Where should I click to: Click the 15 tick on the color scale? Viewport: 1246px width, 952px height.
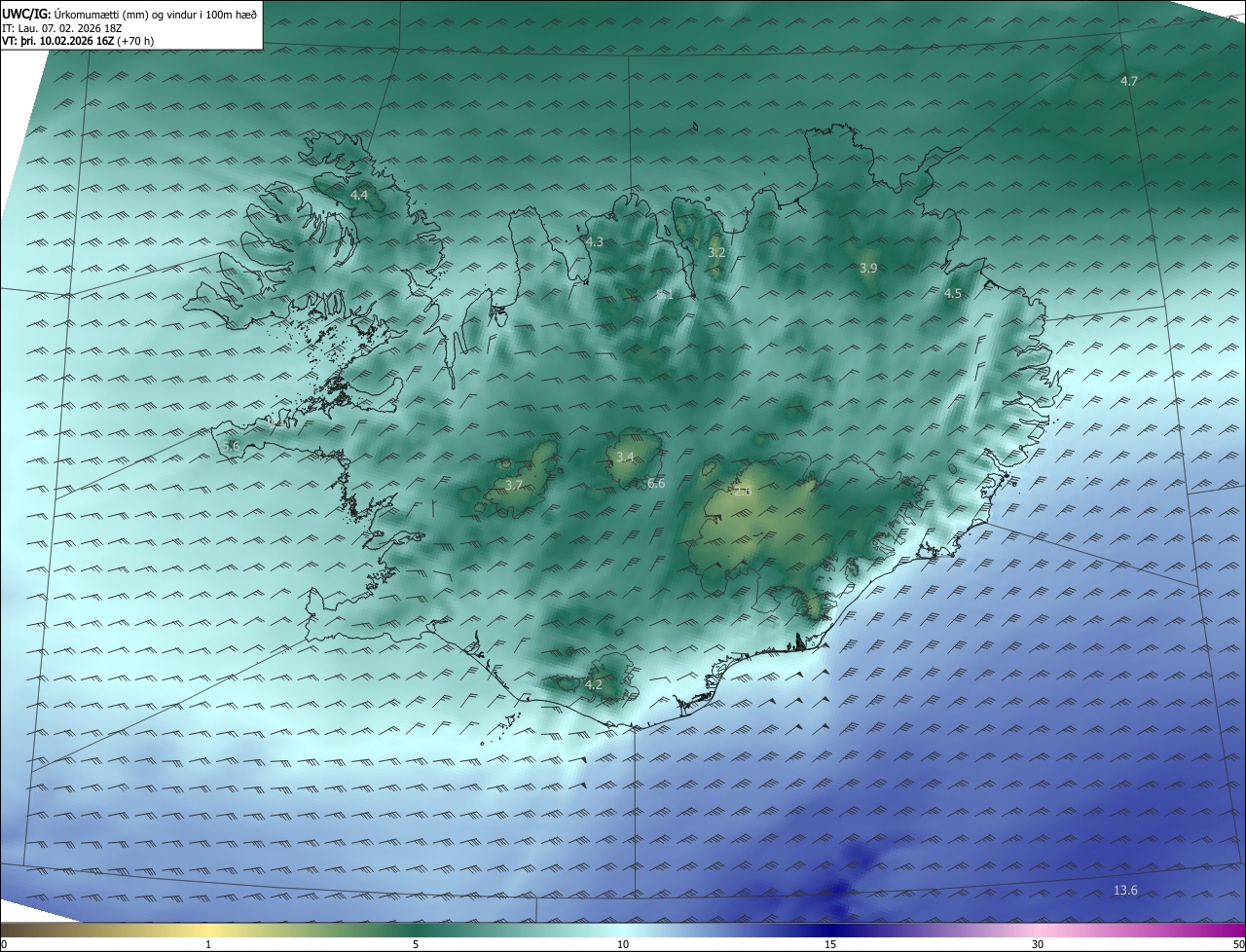click(x=830, y=944)
